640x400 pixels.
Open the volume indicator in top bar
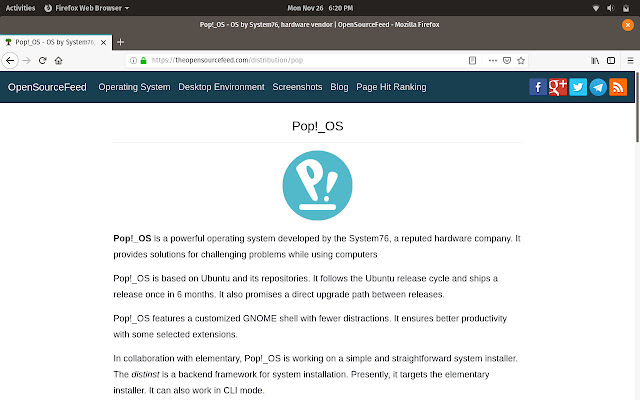pos(611,8)
